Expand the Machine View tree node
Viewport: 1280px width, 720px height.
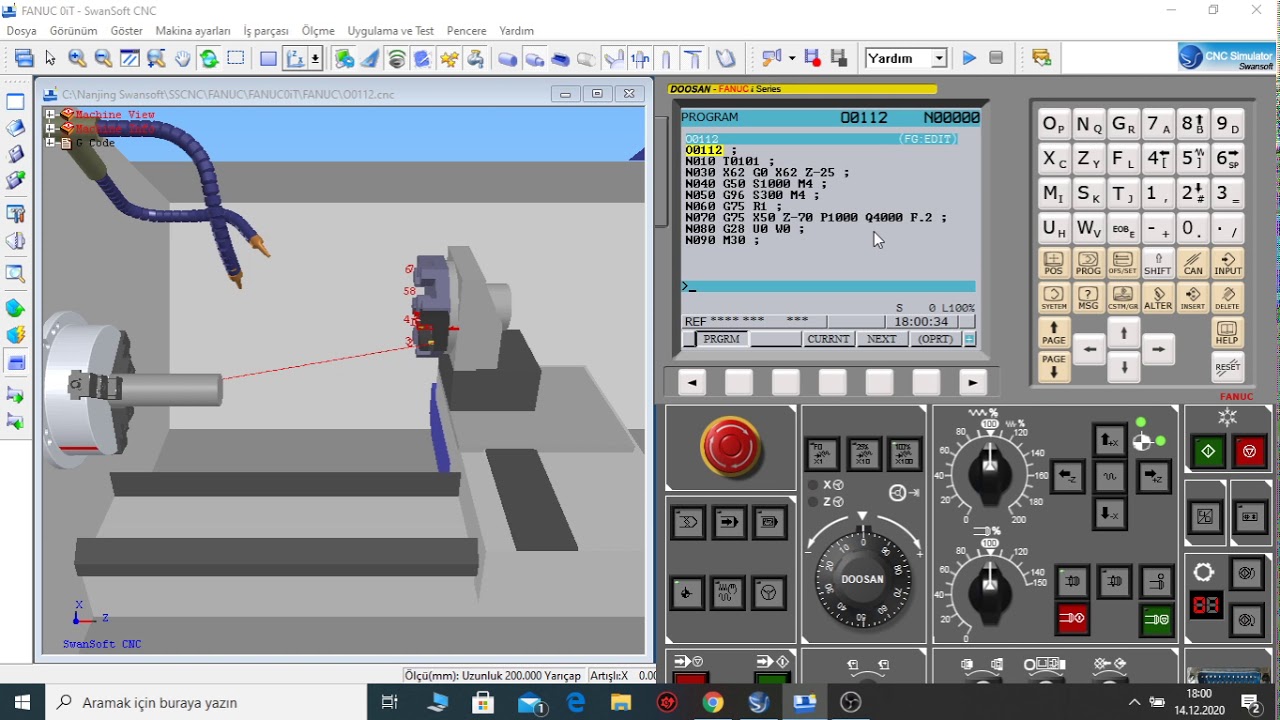50,115
